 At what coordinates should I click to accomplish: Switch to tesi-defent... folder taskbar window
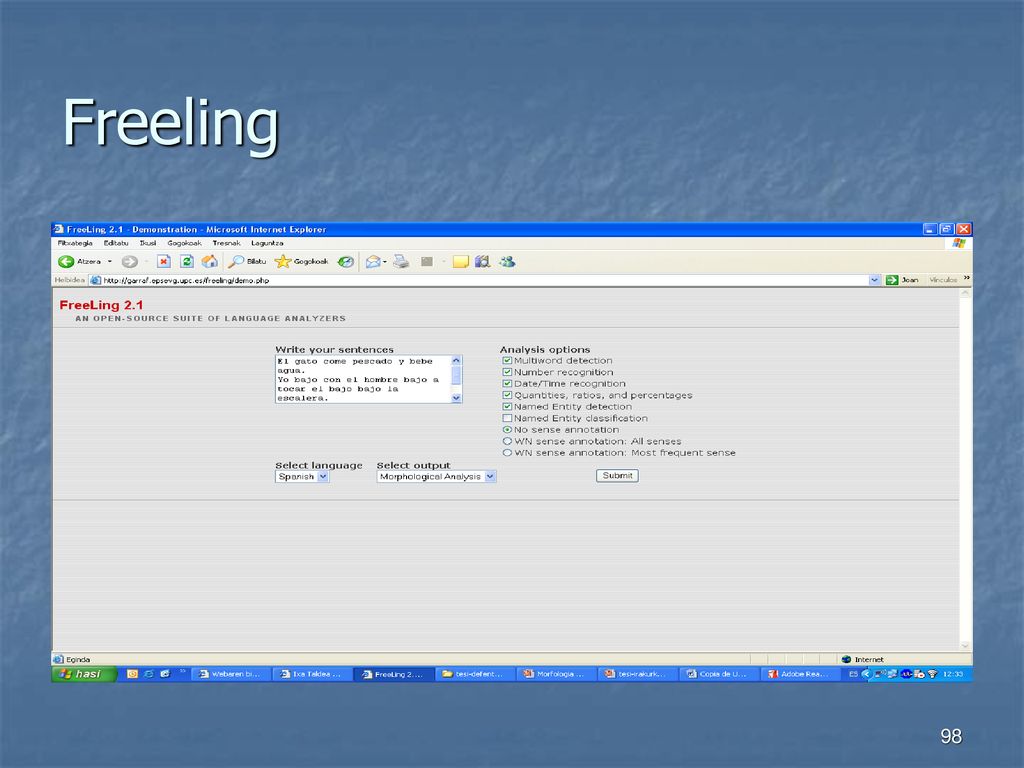click(x=475, y=674)
